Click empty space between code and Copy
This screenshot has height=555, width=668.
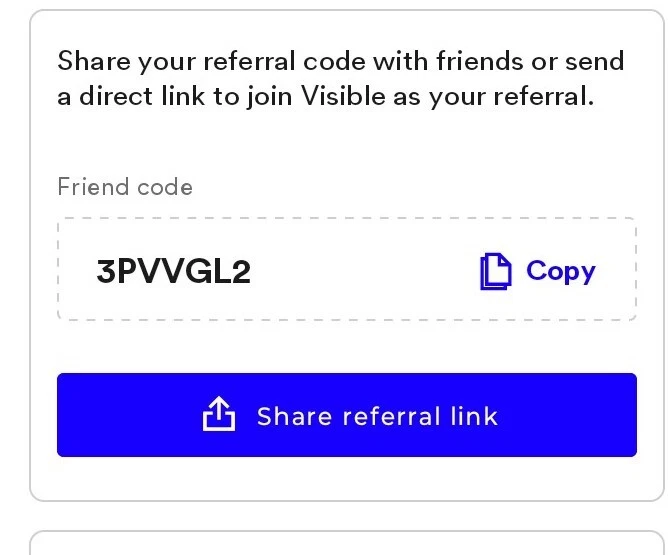364,271
